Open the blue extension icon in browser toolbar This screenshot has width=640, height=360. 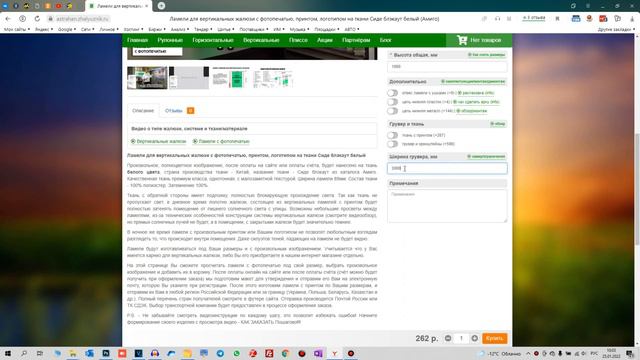point(576,19)
